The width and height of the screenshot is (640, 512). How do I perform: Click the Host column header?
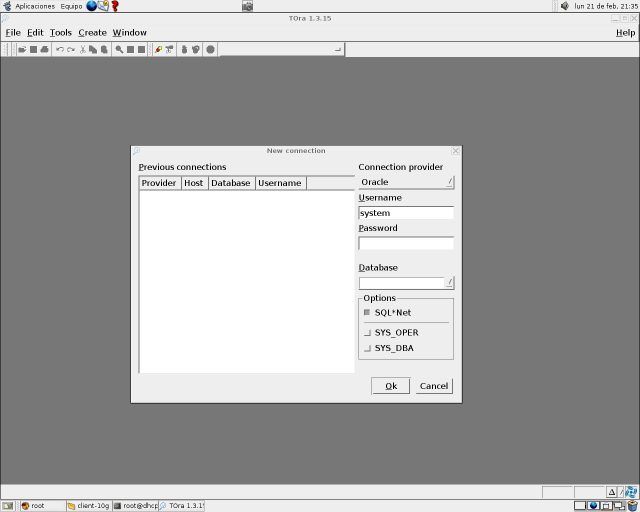(193, 183)
